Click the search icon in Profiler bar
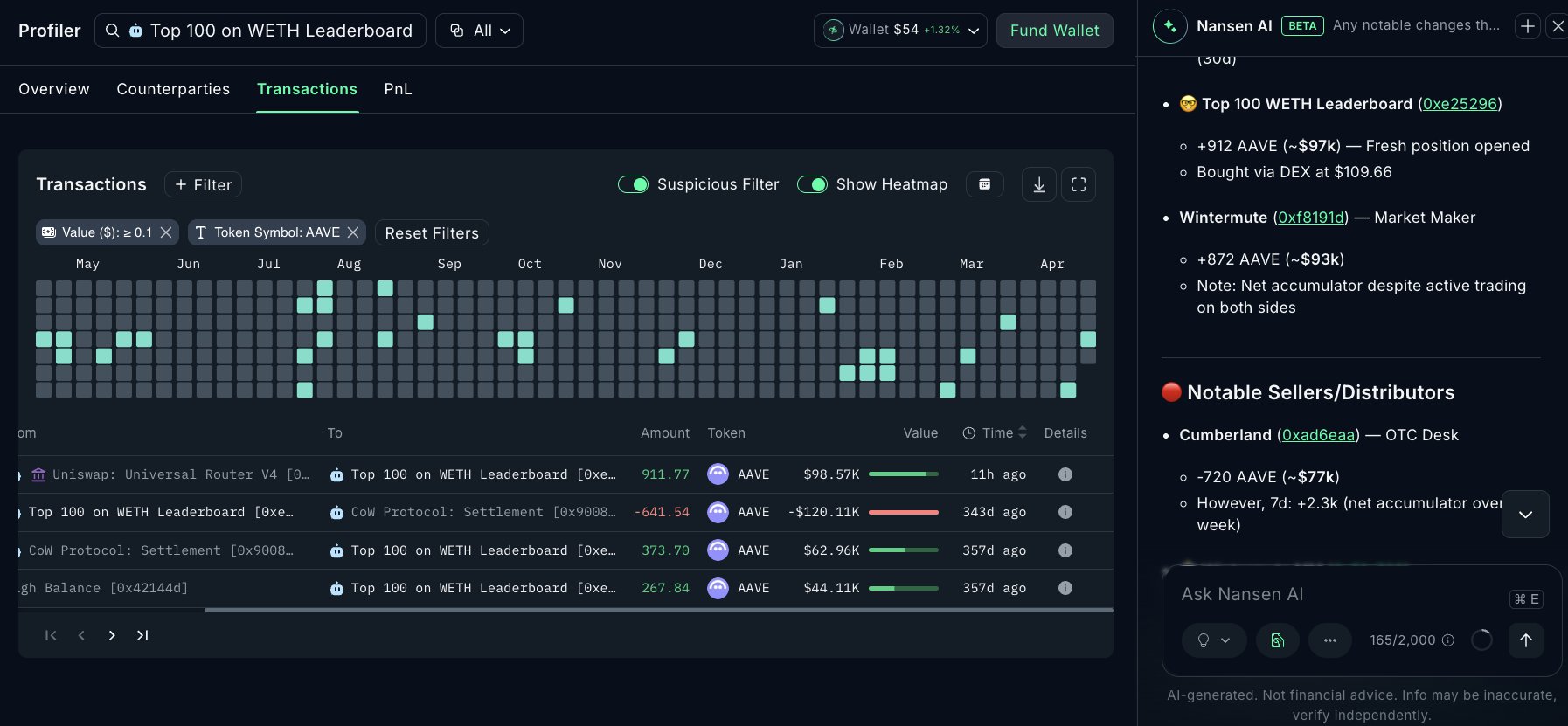The height and width of the screenshot is (726, 1568). 112,31
